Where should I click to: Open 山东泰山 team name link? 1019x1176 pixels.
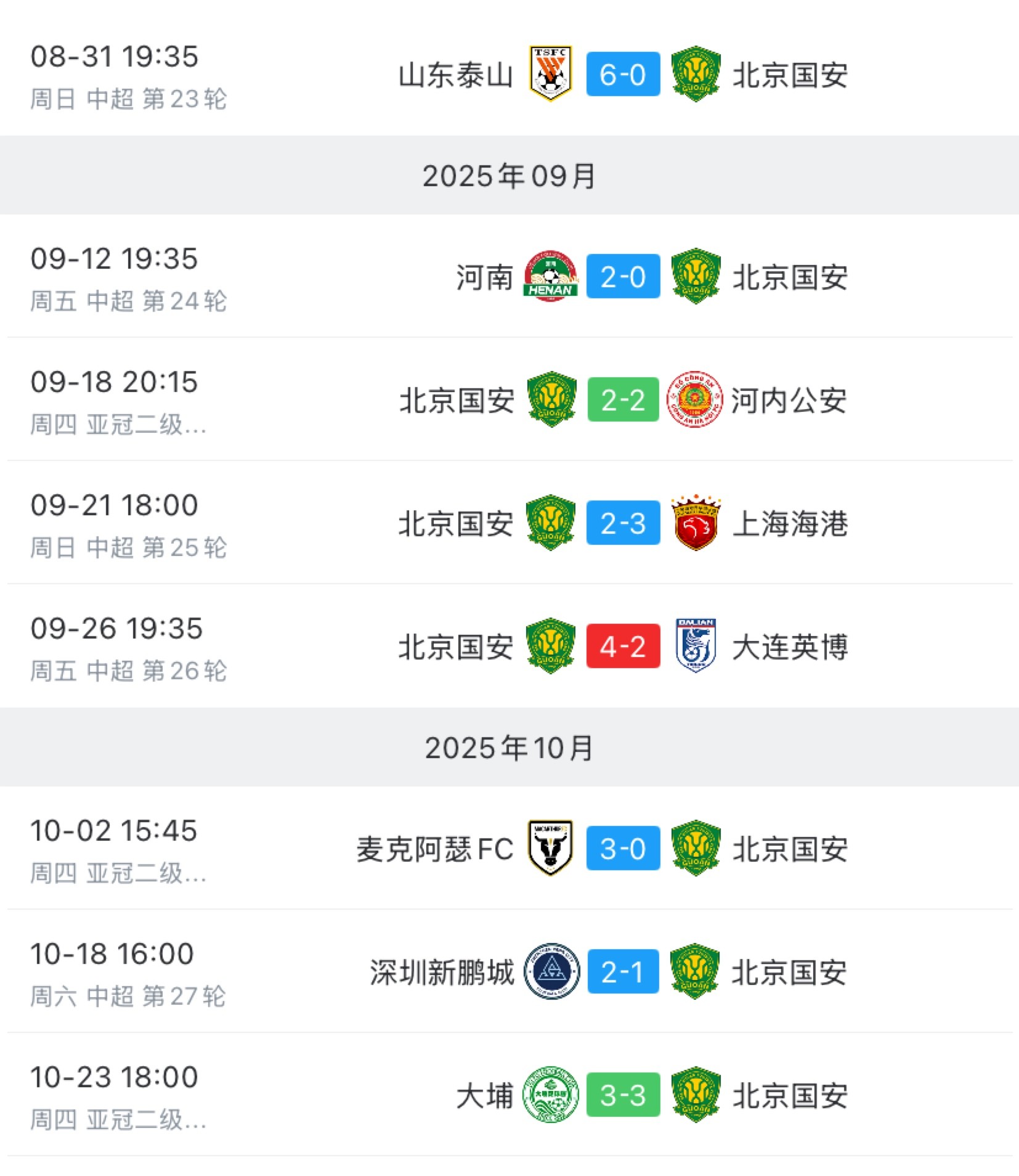coord(456,75)
